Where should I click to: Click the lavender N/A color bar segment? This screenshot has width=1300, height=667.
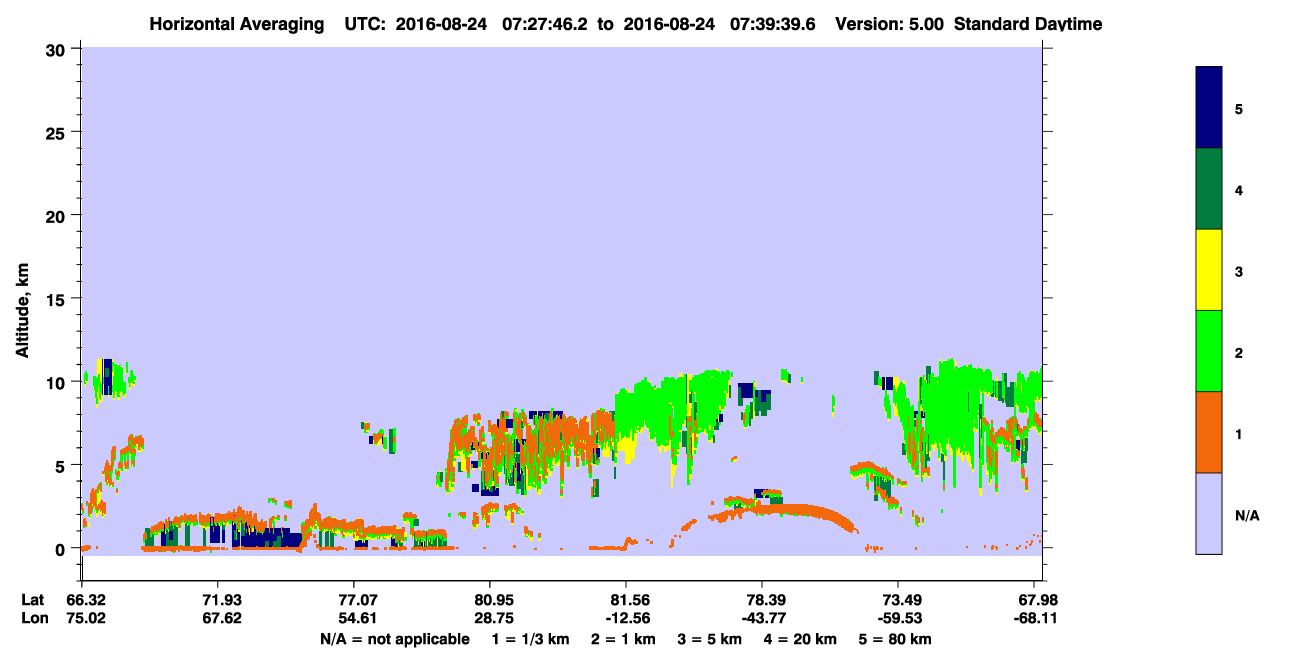click(x=1208, y=513)
